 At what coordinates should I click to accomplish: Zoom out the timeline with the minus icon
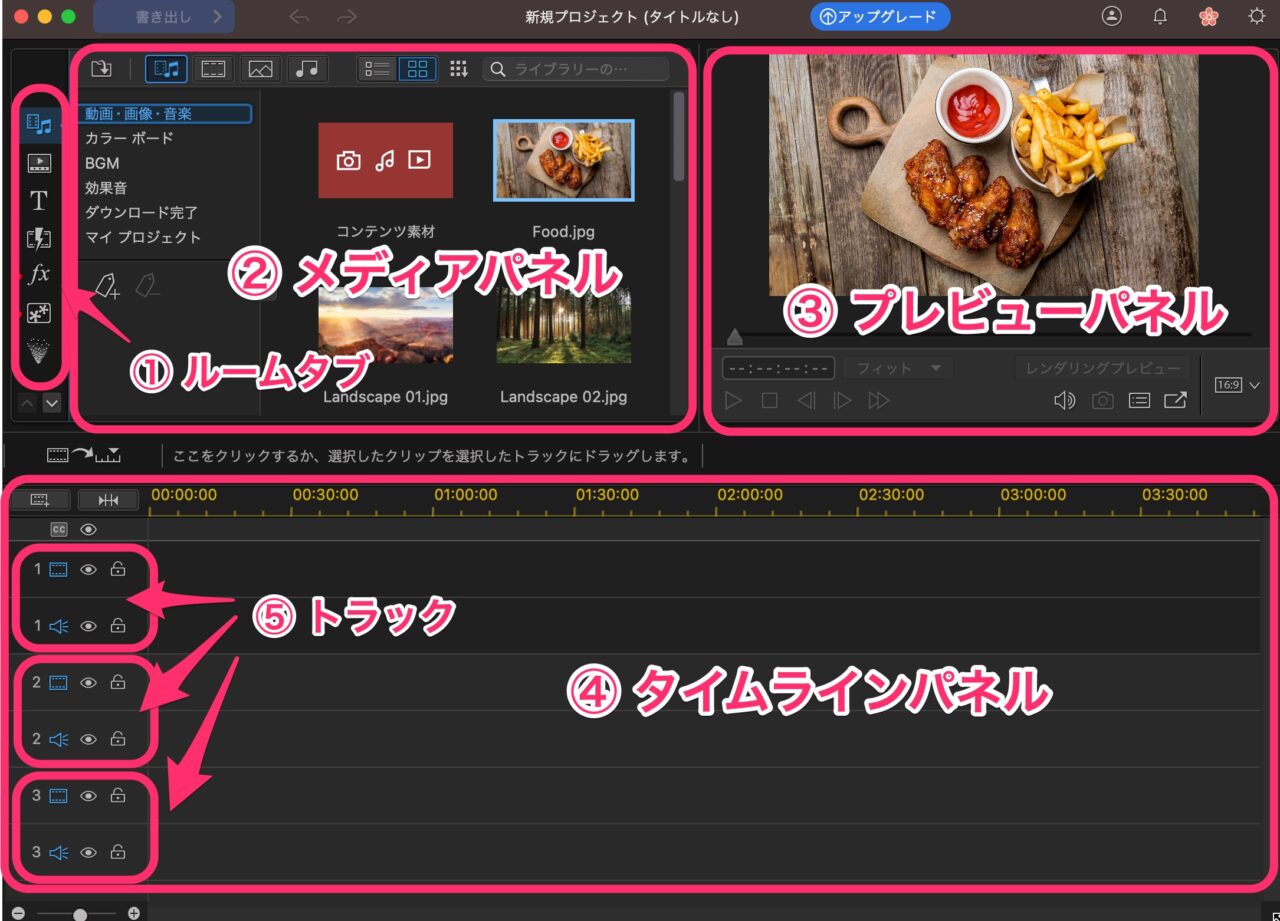point(18,913)
